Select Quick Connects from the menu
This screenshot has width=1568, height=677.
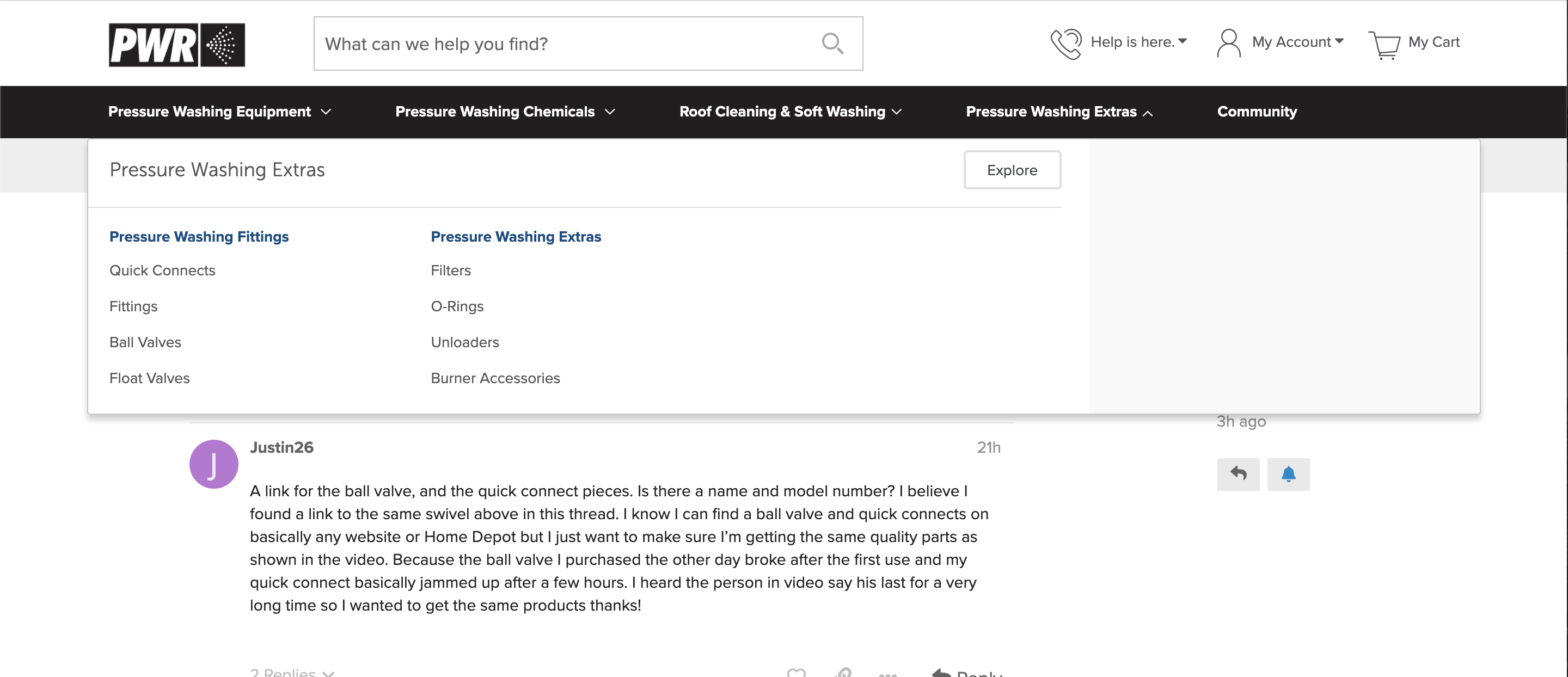163,270
